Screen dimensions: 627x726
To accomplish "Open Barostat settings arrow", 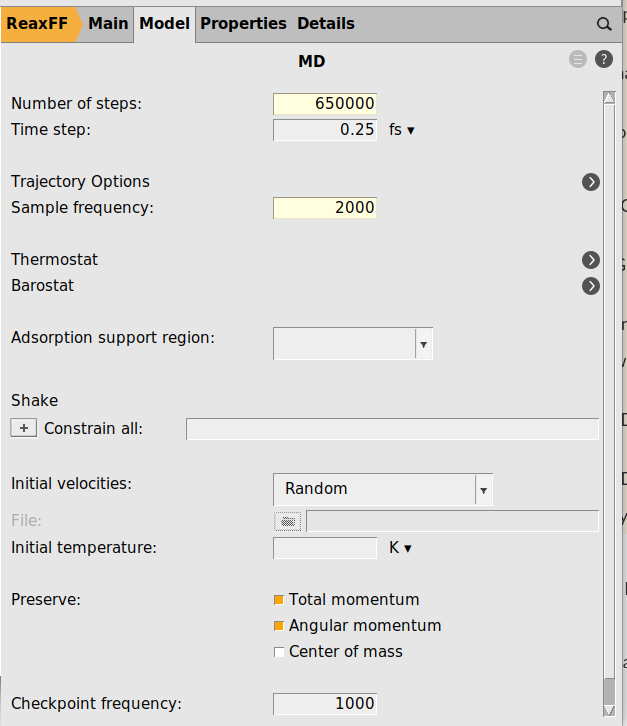I will (x=591, y=286).
